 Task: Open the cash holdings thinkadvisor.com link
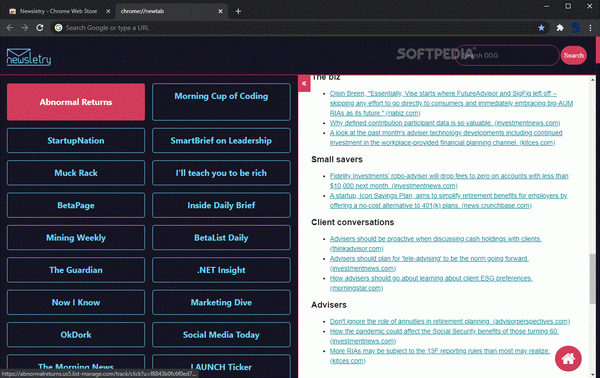click(x=435, y=244)
